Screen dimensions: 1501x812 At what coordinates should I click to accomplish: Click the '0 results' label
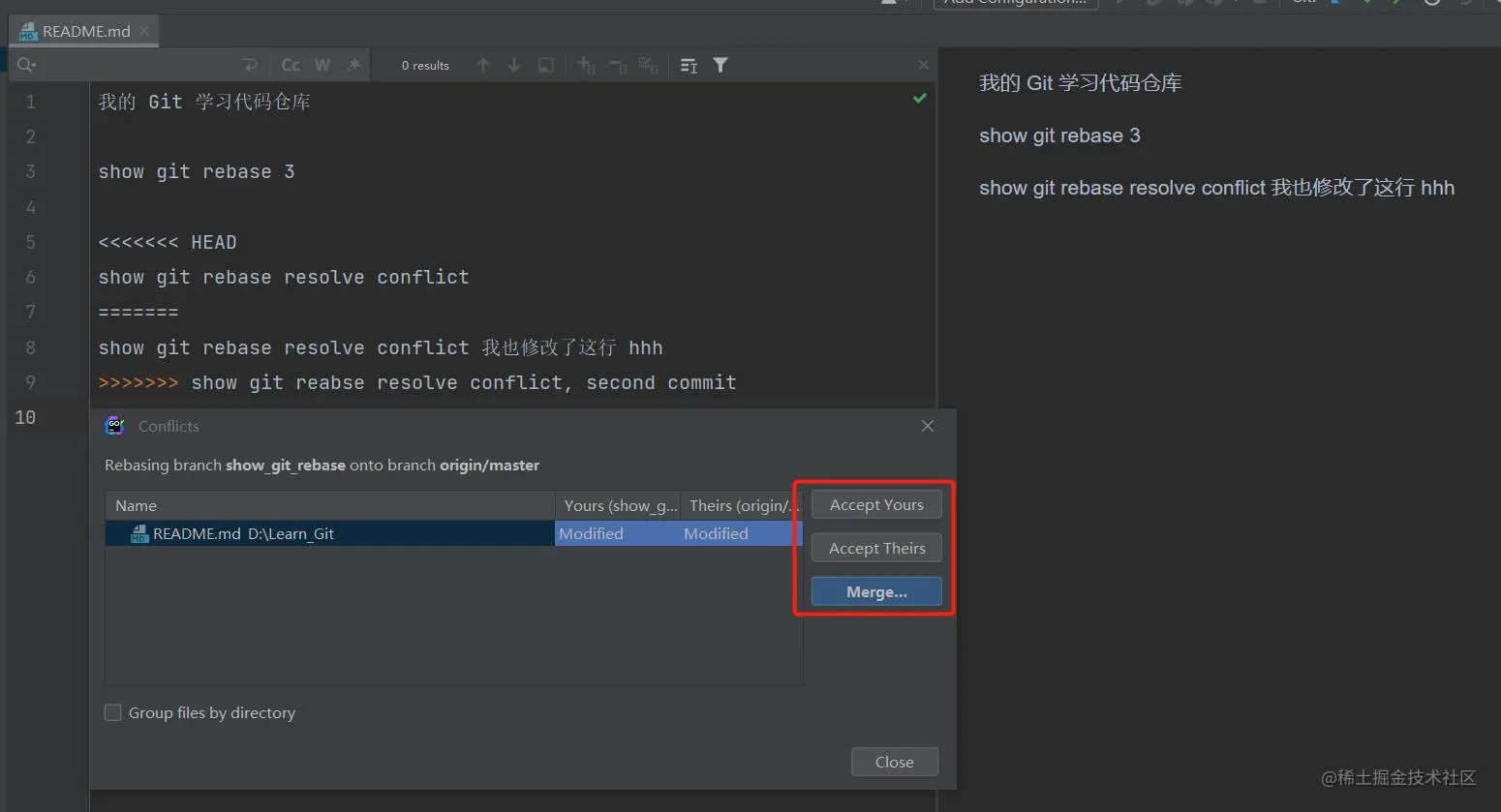(425, 66)
